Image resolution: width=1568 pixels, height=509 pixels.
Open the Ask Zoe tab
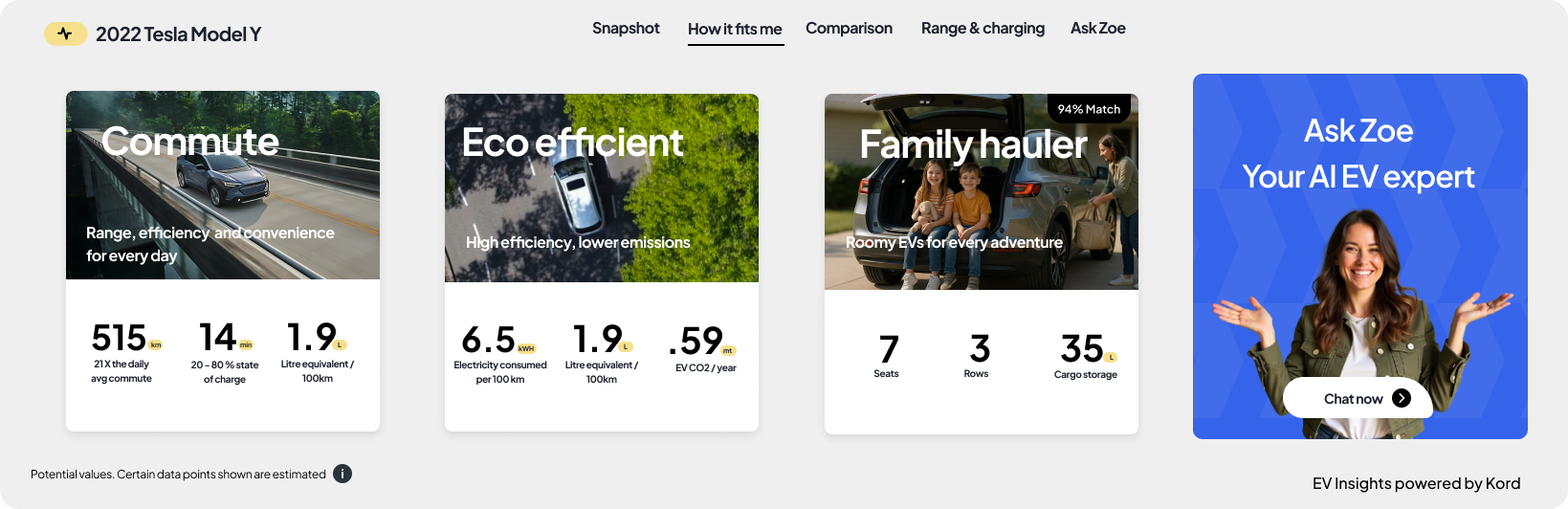(x=1097, y=29)
